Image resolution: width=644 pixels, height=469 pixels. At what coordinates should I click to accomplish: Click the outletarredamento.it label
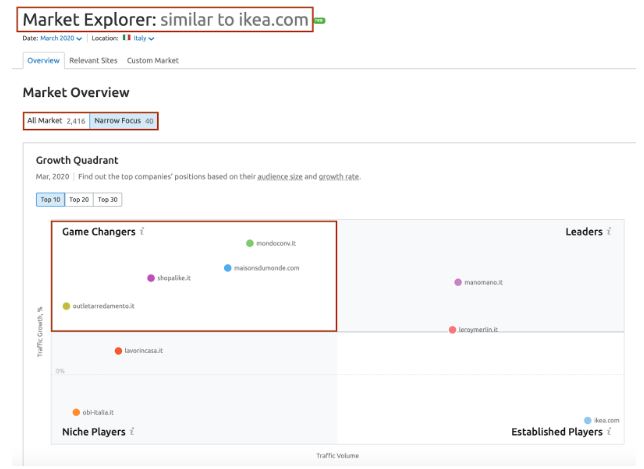[x=104, y=306]
